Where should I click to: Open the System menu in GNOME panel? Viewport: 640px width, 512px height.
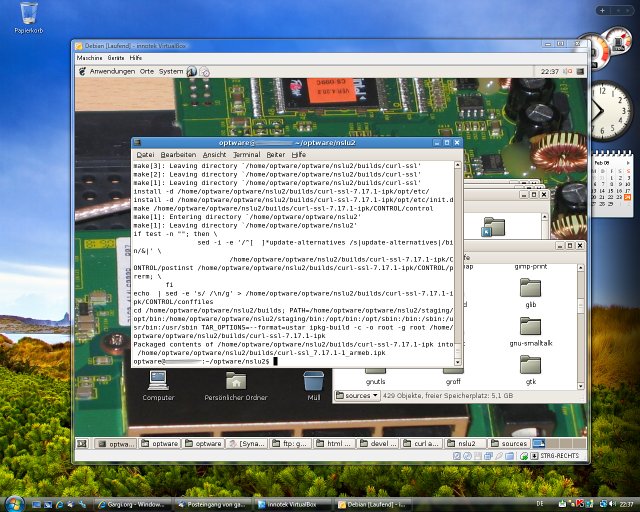(171, 71)
